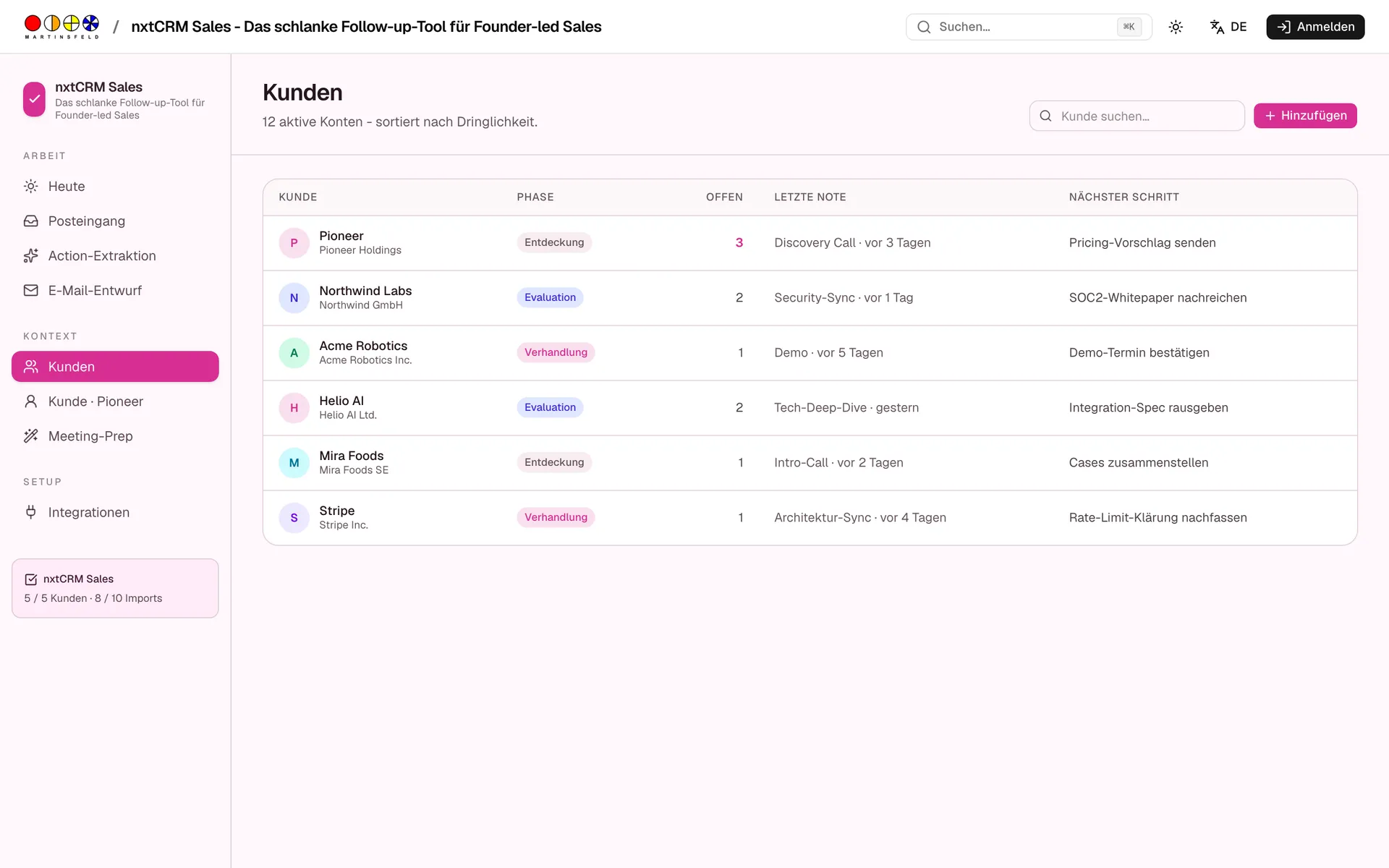
Task: Click the Posteingang inbox icon
Action: pyautogui.click(x=30, y=221)
